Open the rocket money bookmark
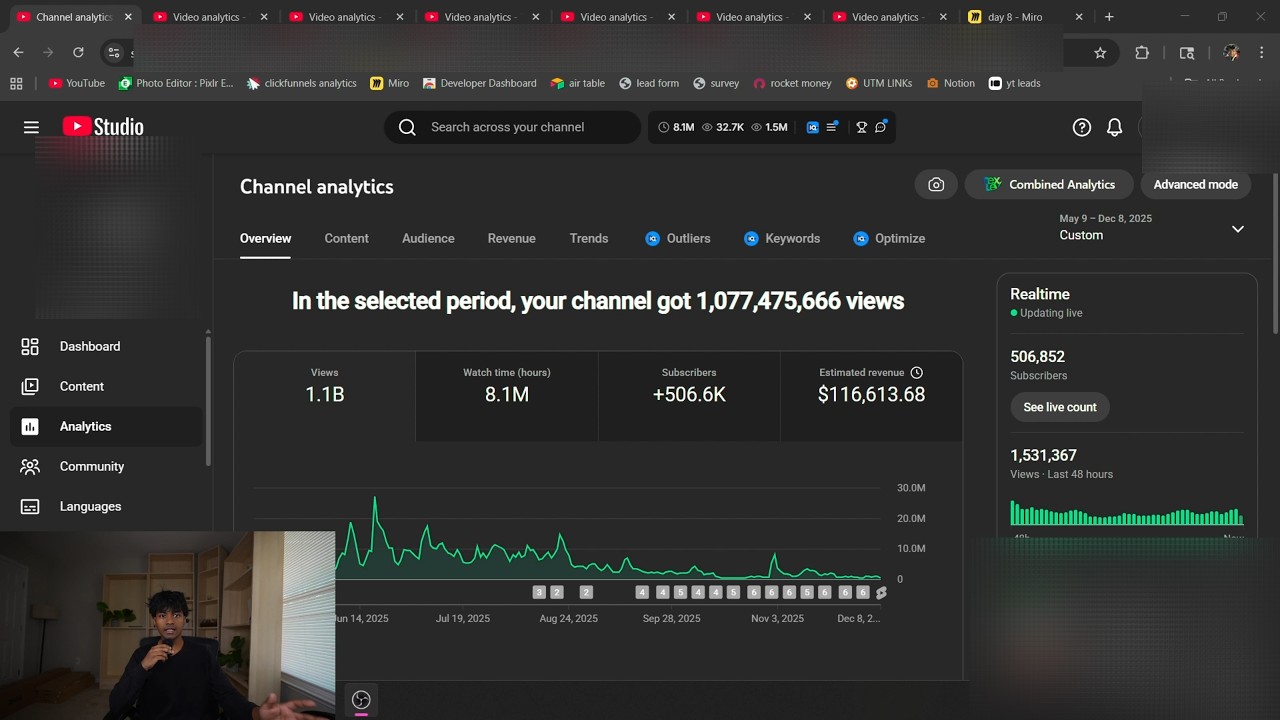1280x720 pixels. point(792,83)
